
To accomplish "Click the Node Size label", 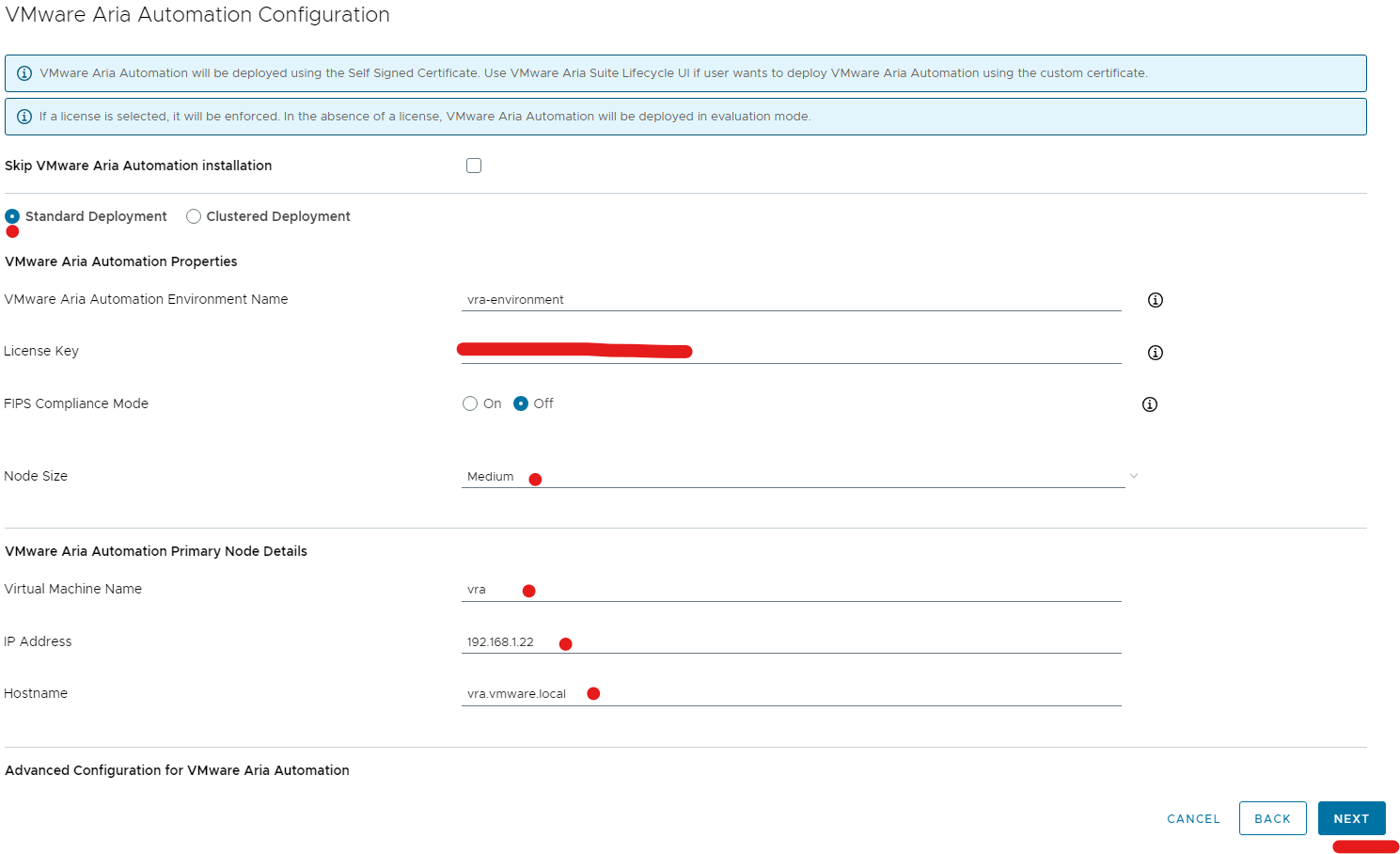I will pyautogui.click(x=36, y=476).
